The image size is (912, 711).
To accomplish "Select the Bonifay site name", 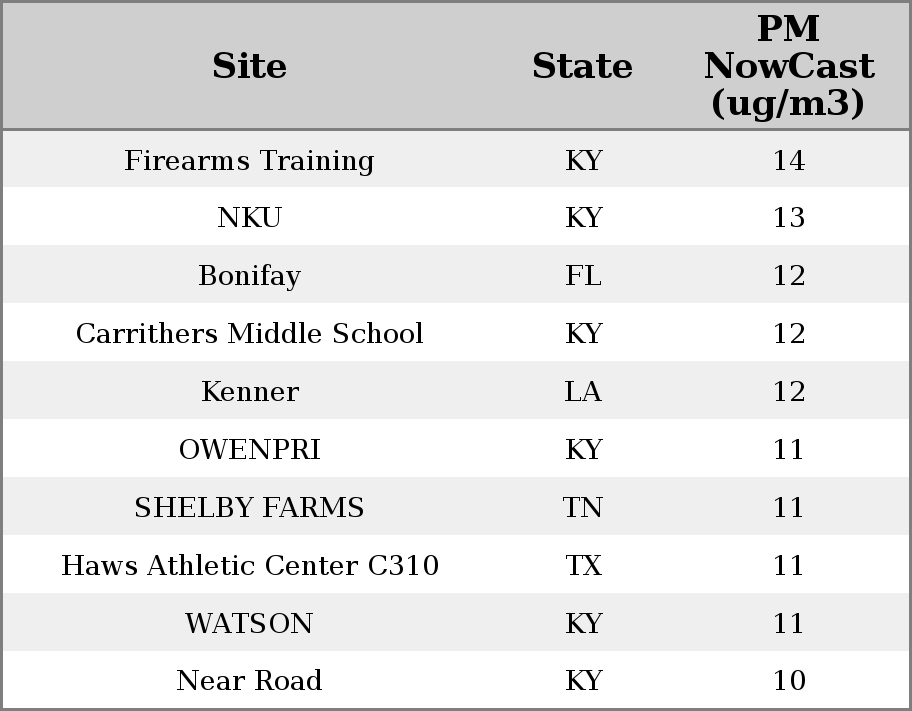I will (x=249, y=276).
